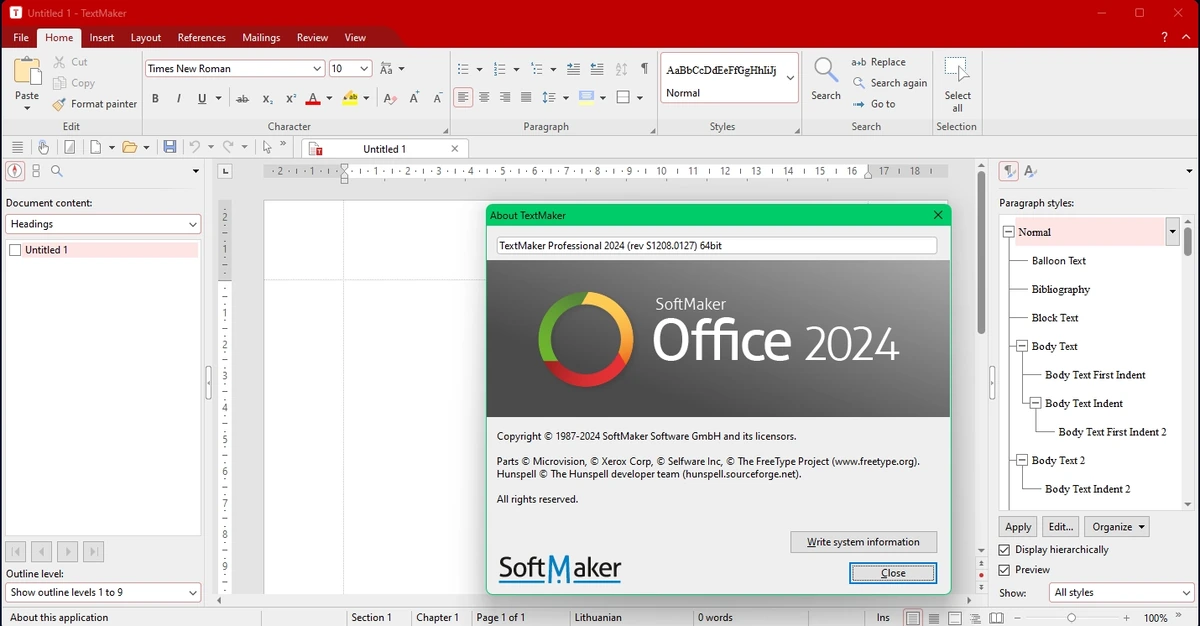The image size is (1200, 626).
Task: Open the font color dropdown arrow
Action: 329,98
